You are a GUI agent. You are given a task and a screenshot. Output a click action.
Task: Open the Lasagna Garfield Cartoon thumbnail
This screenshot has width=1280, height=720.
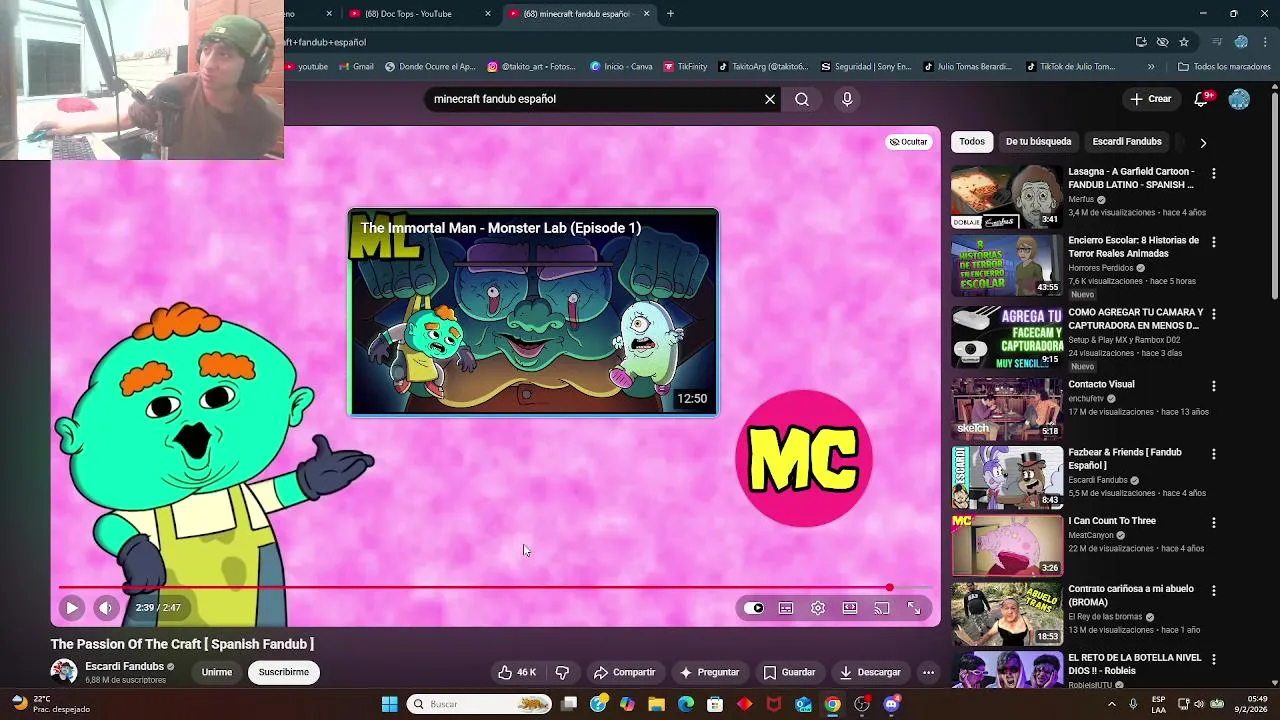[1007, 197]
